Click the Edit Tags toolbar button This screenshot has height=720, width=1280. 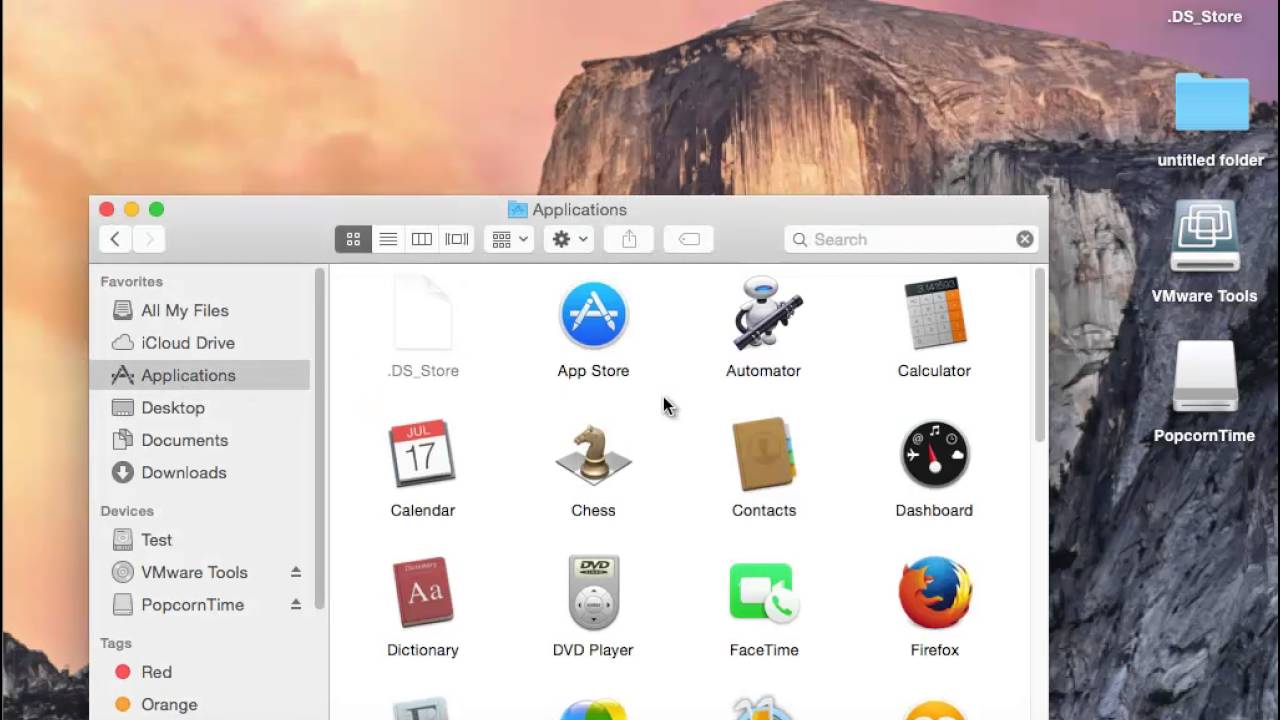(x=689, y=239)
